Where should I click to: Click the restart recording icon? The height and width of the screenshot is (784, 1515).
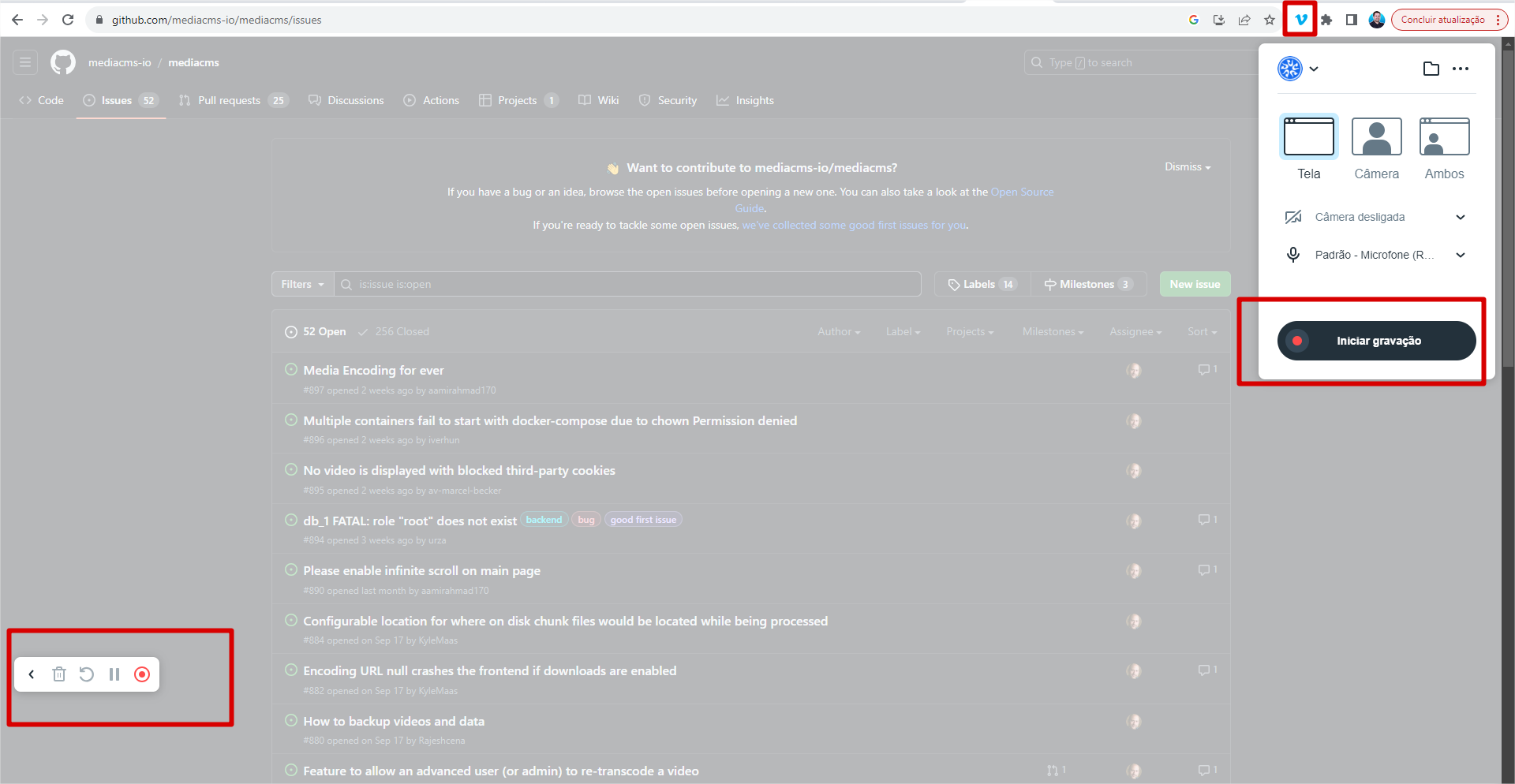(87, 674)
